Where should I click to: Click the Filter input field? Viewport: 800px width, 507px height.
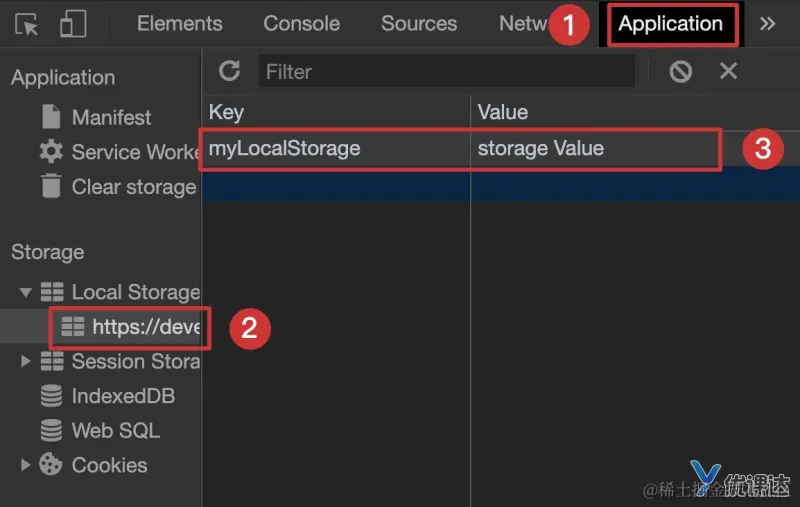click(x=446, y=71)
